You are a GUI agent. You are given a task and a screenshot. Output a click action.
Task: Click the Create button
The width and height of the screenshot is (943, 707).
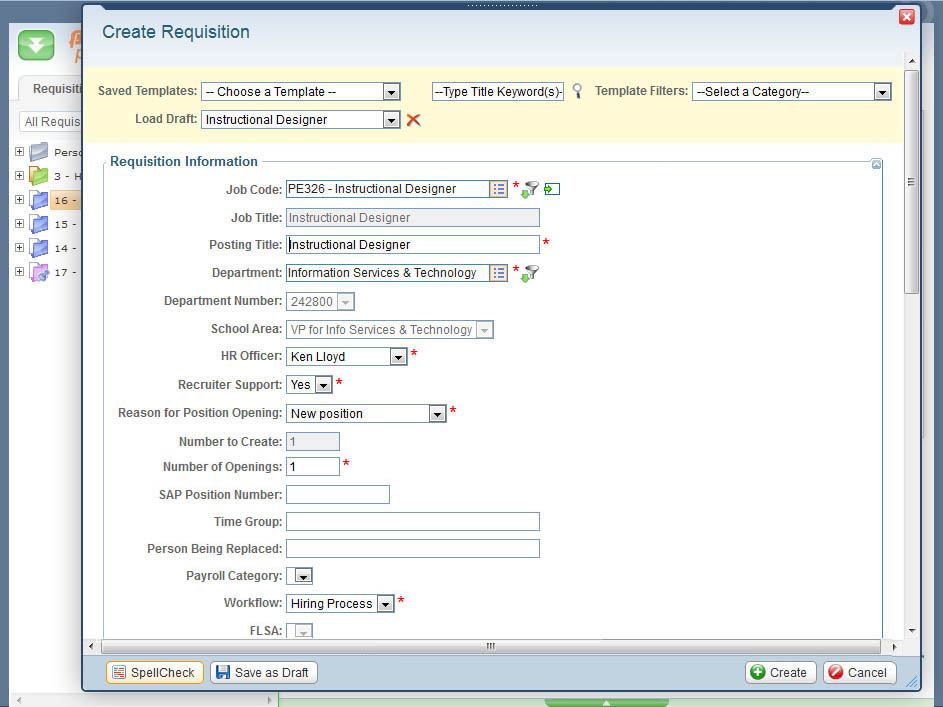point(780,673)
